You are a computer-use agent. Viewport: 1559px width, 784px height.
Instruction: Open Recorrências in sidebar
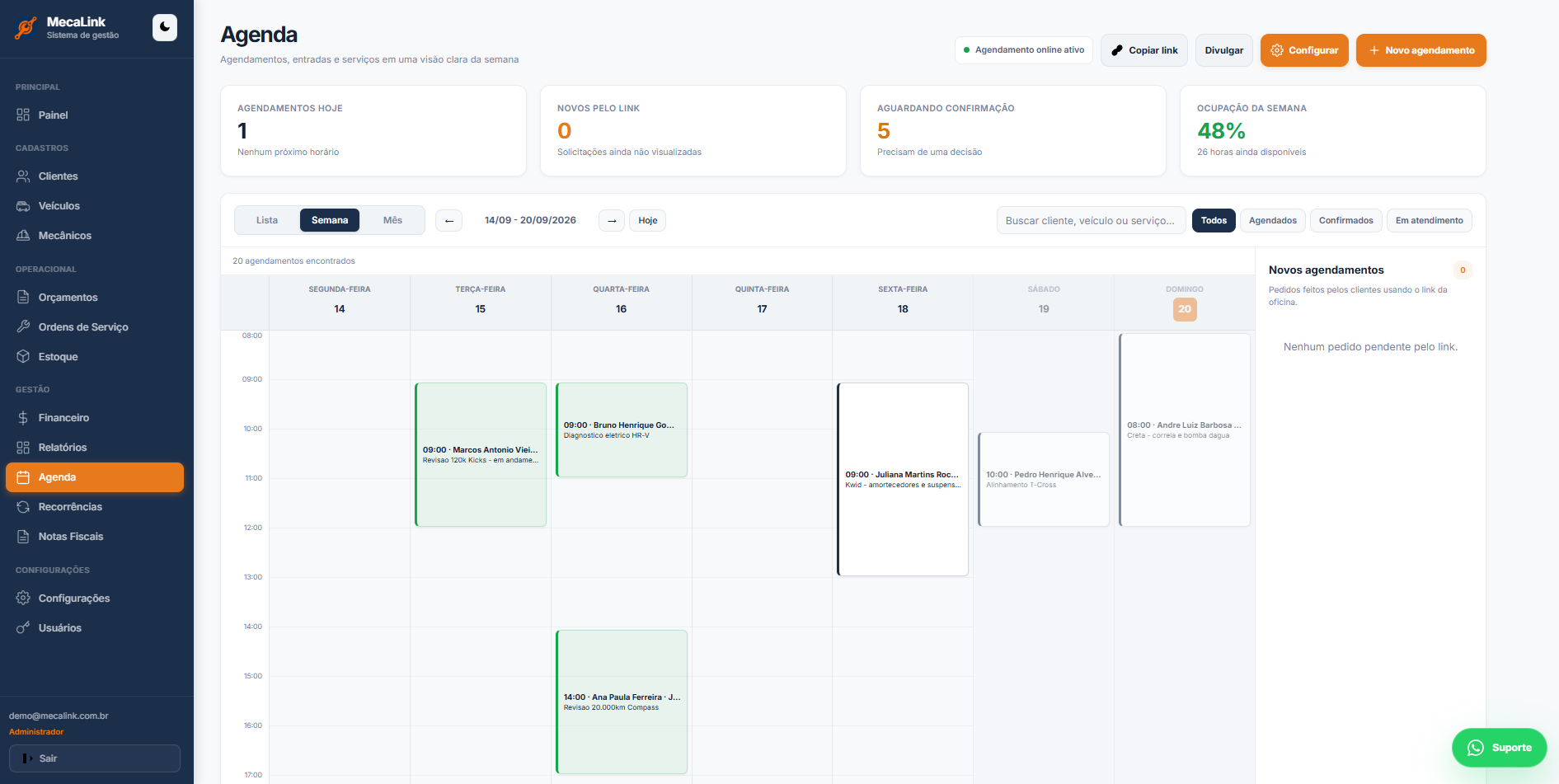(x=95, y=507)
